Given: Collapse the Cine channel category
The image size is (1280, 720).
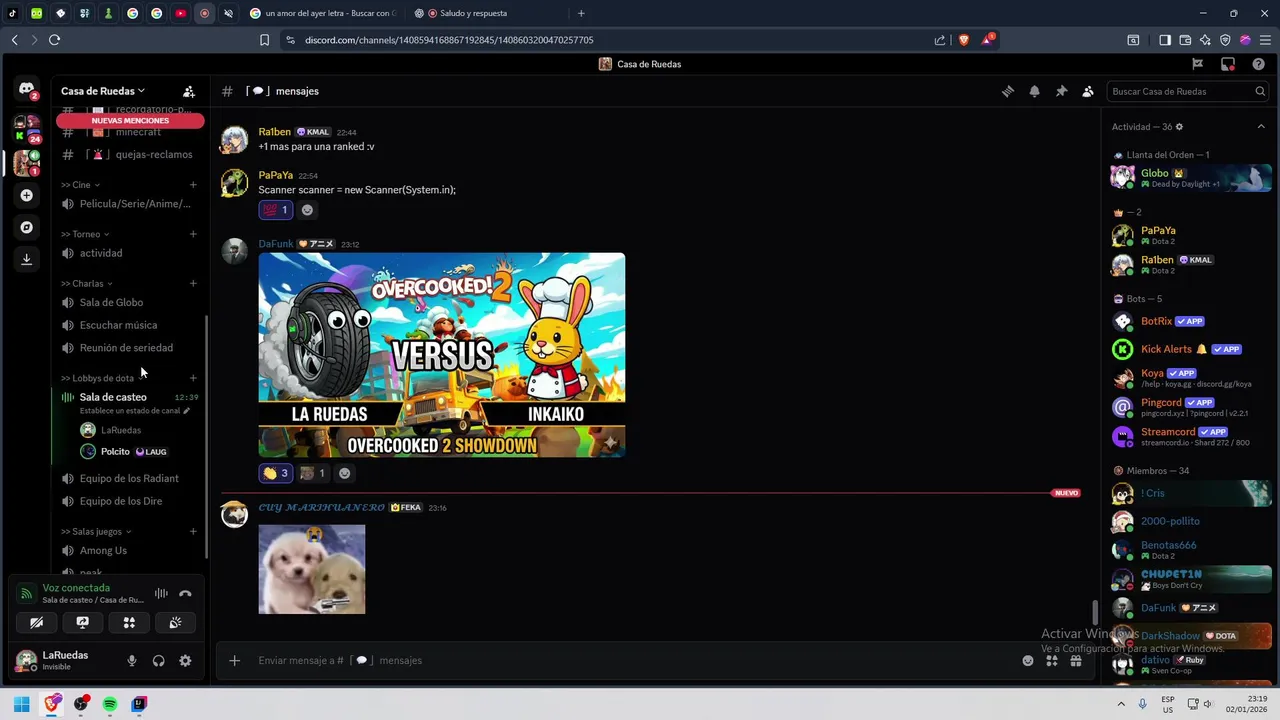Looking at the screenshot, I should (80, 185).
